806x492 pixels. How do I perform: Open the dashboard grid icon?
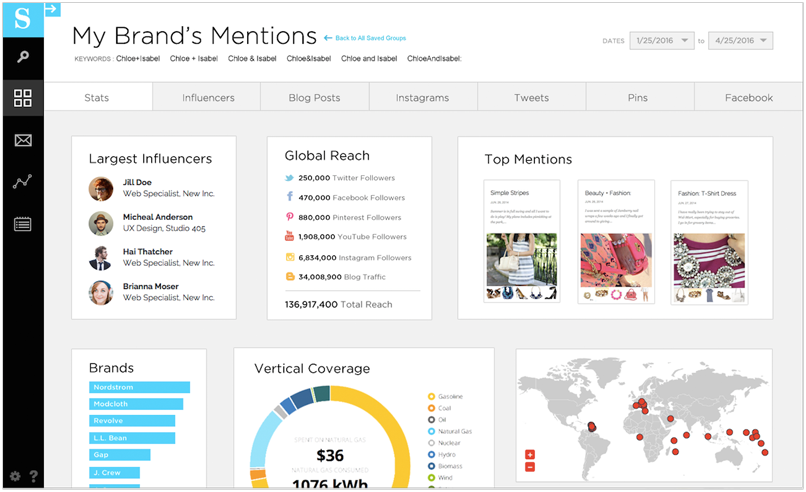tap(23, 98)
